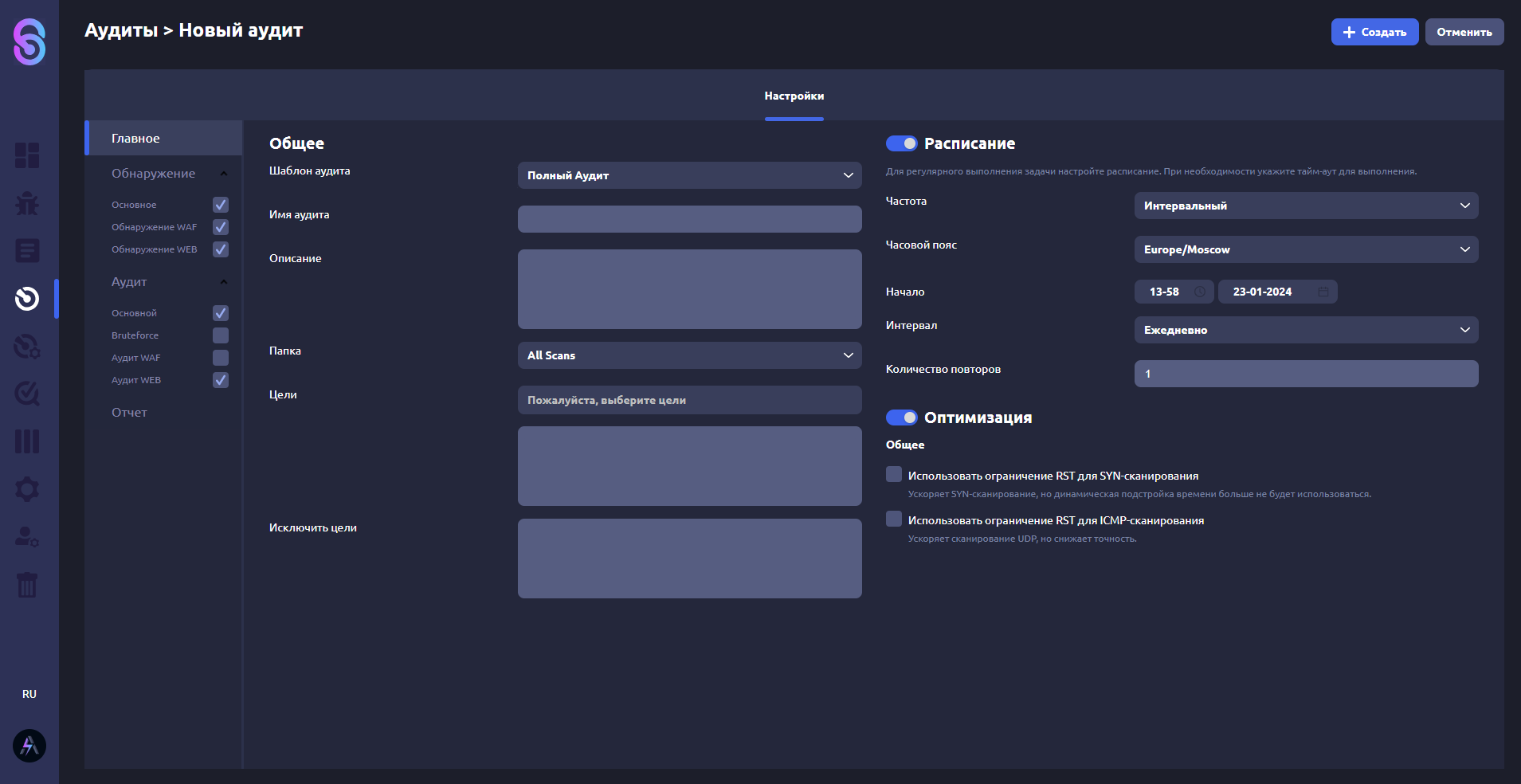Switch language with the RU selector
This screenshot has width=1521, height=784.
click(x=29, y=694)
